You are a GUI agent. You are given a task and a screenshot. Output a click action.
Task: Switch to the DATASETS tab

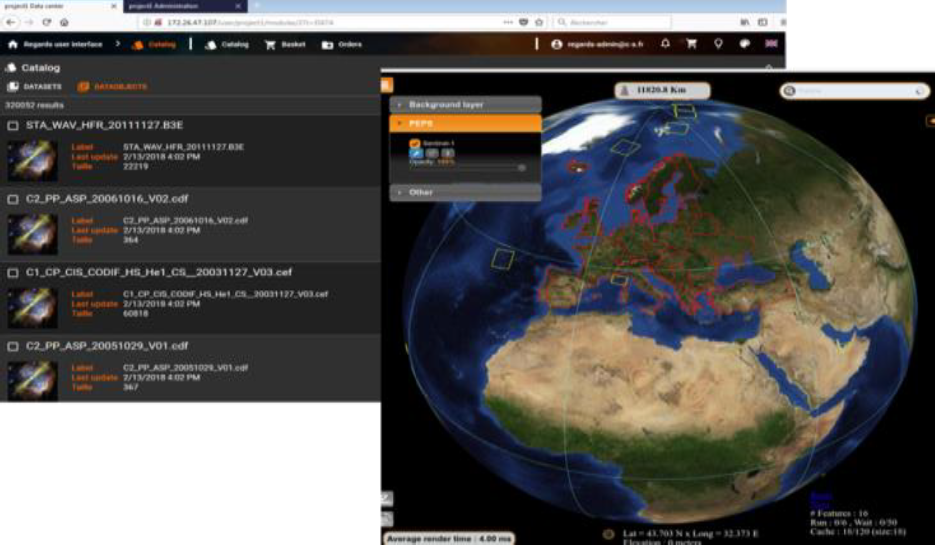[35, 87]
